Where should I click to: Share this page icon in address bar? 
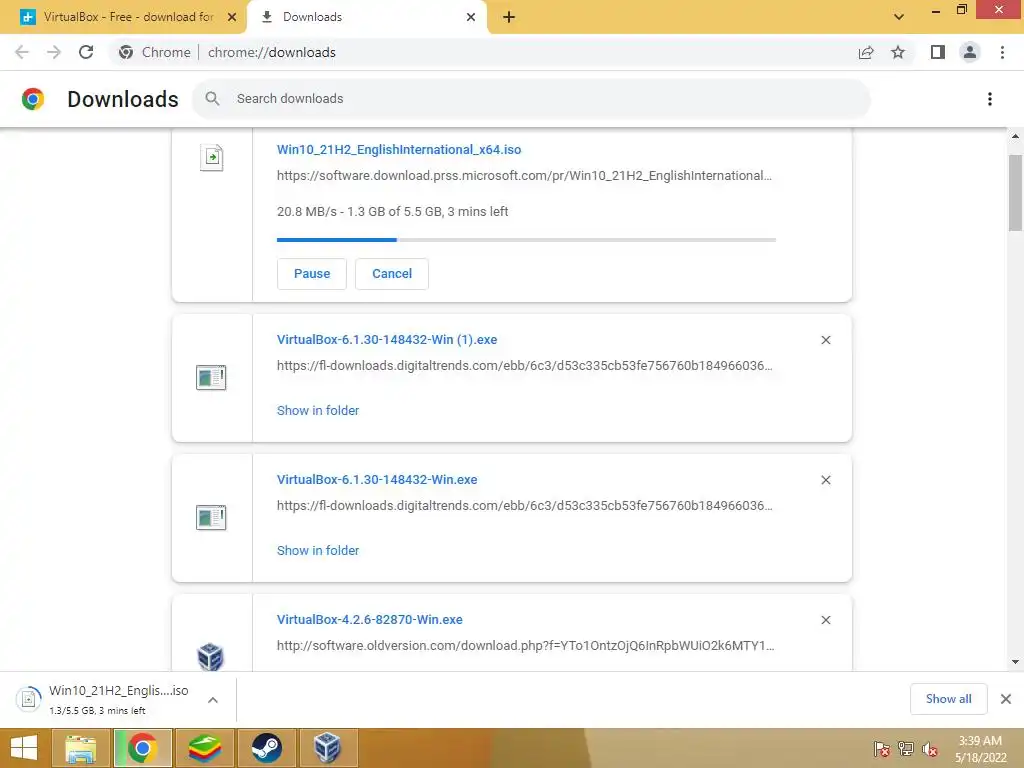[866, 52]
